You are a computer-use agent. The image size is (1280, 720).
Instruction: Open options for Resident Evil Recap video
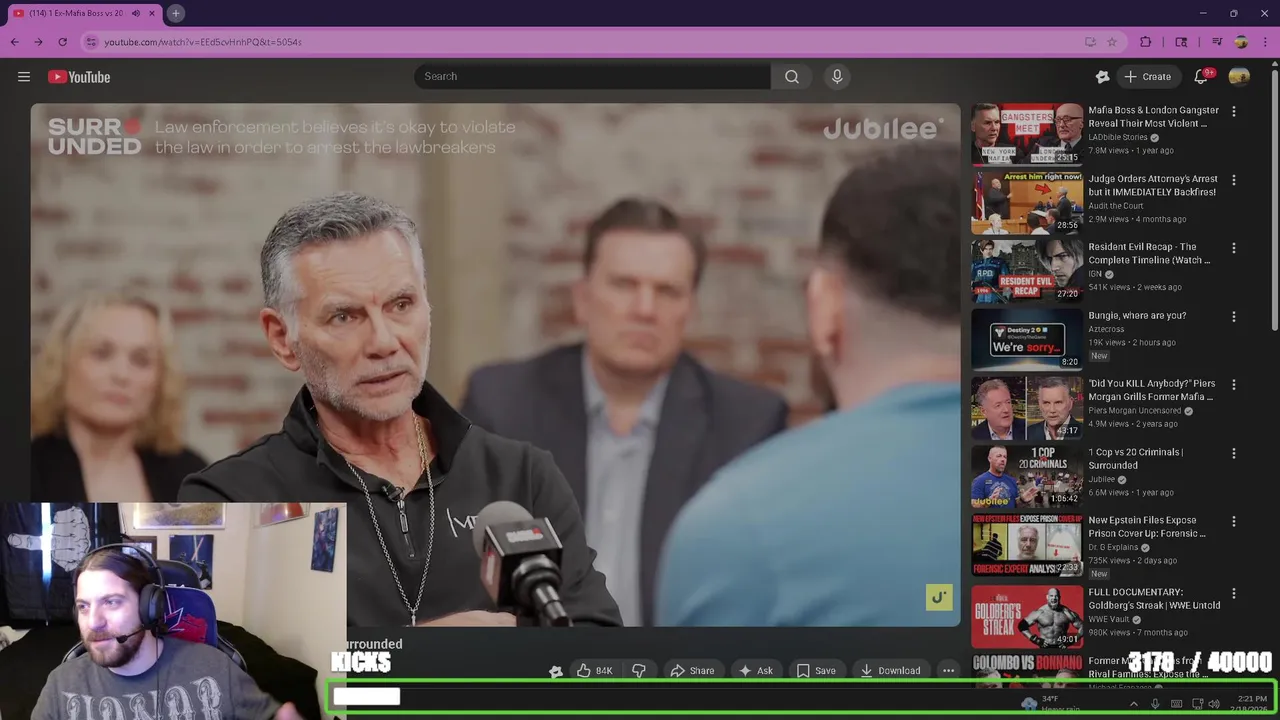pos(1233,248)
